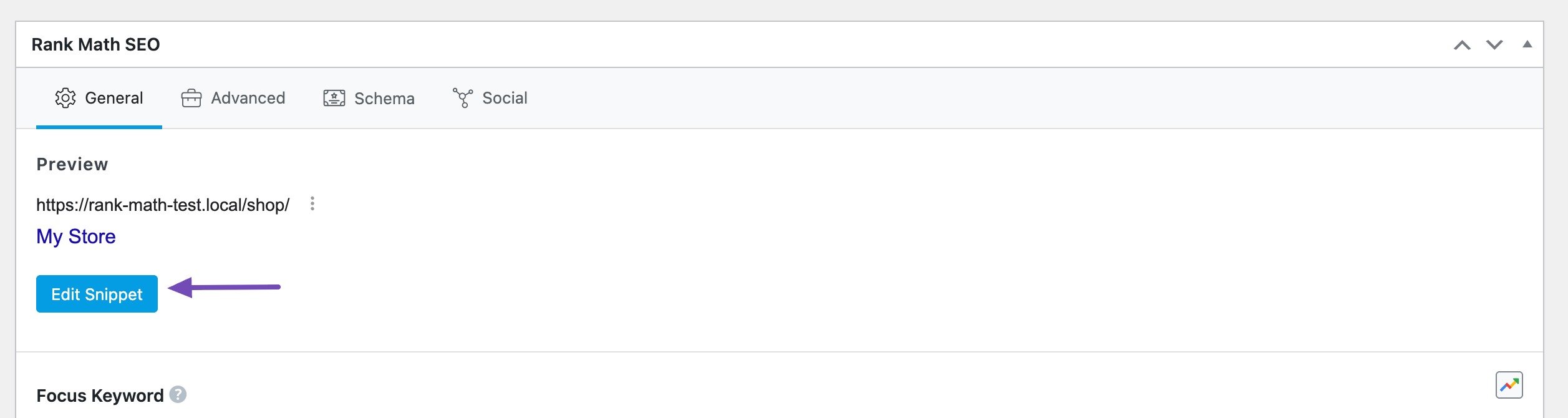The width and height of the screenshot is (1568, 418).
Task: Click the Schema tab's star card icon
Action: (x=334, y=98)
